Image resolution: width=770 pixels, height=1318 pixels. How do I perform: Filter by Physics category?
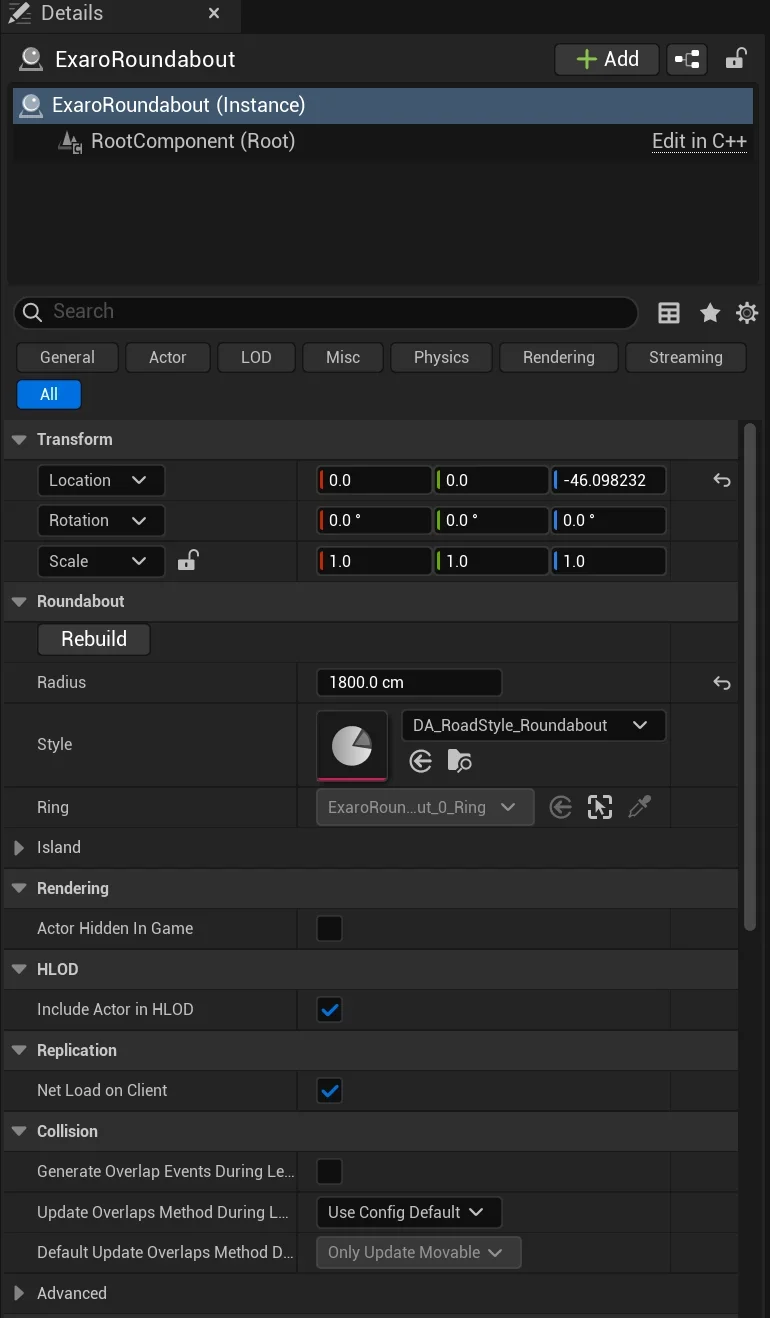(441, 357)
